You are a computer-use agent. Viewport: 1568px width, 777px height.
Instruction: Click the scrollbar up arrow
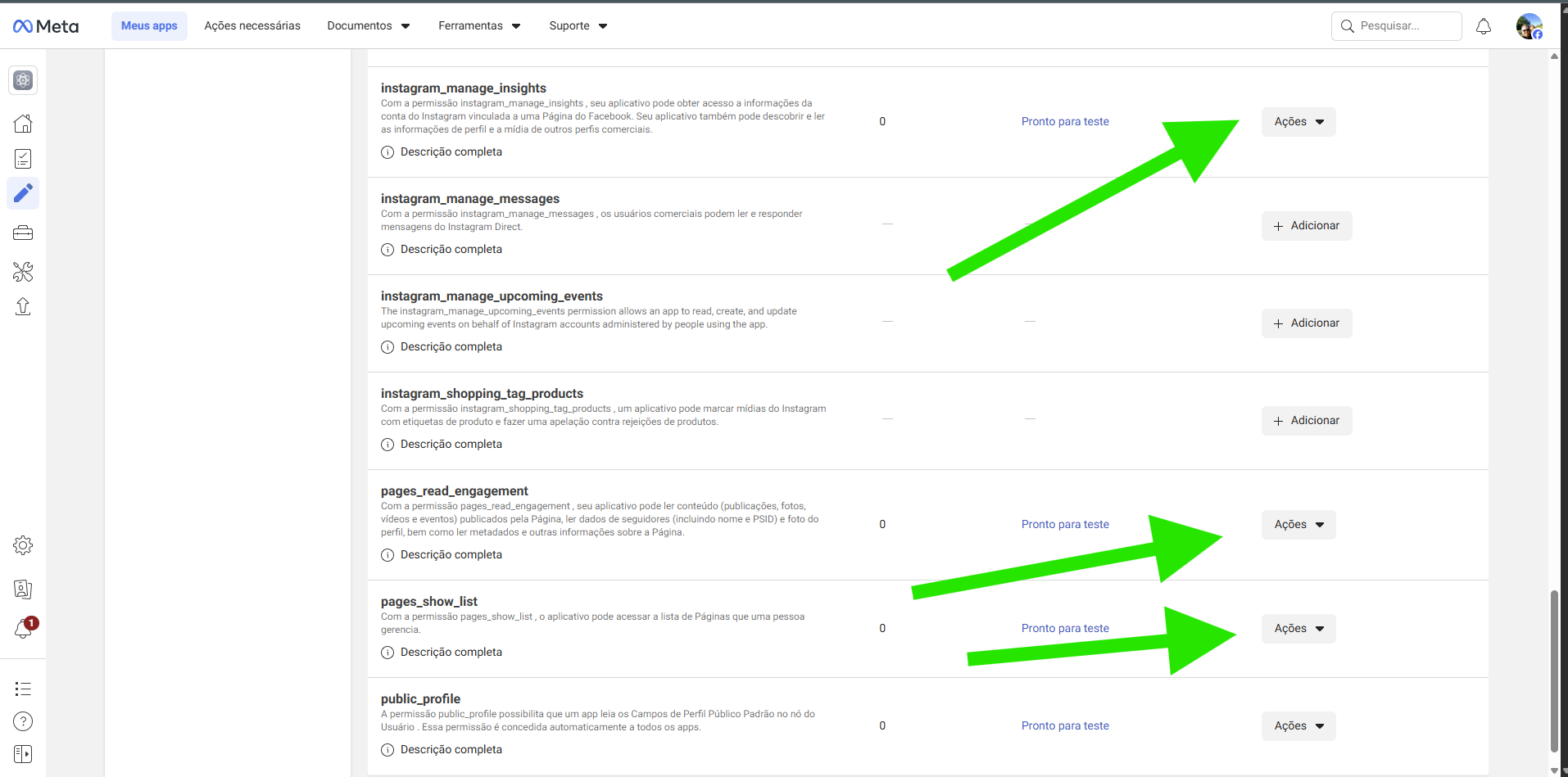(x=1554, y=56)
